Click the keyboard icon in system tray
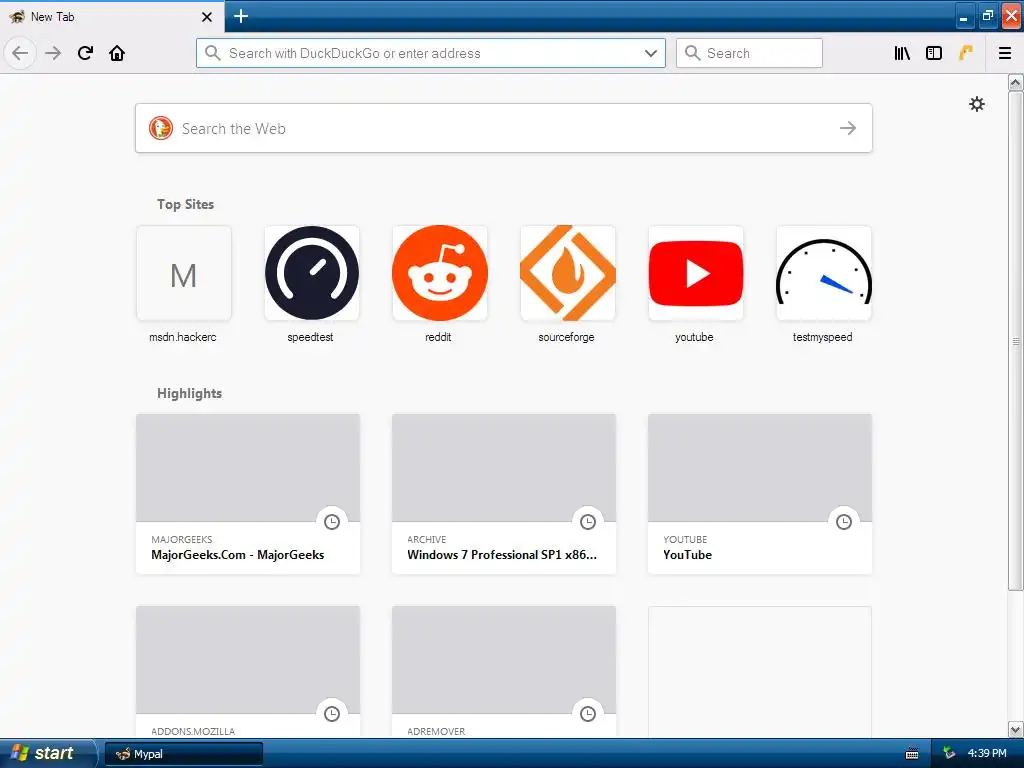 pos(912,754)
